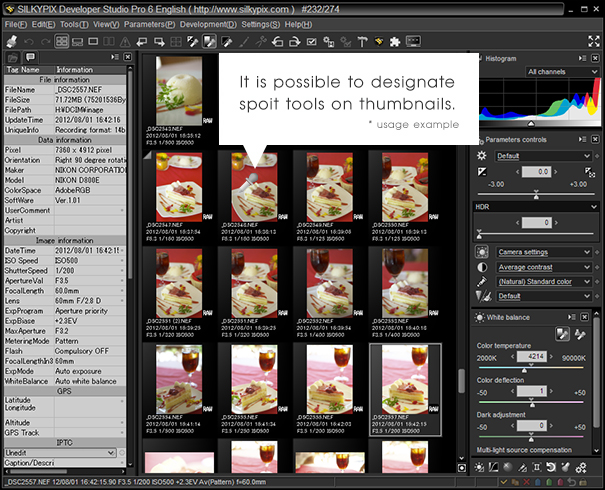Screen dimensions: 605x490
Task: Click the batch development gears icon
Action: point(328,41)
